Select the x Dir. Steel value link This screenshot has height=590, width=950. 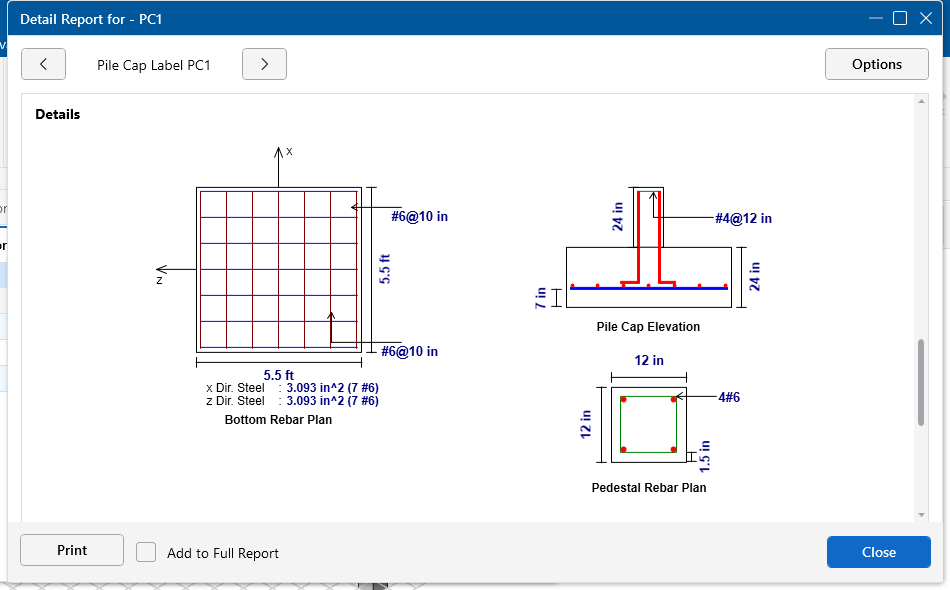click(345, 388)
